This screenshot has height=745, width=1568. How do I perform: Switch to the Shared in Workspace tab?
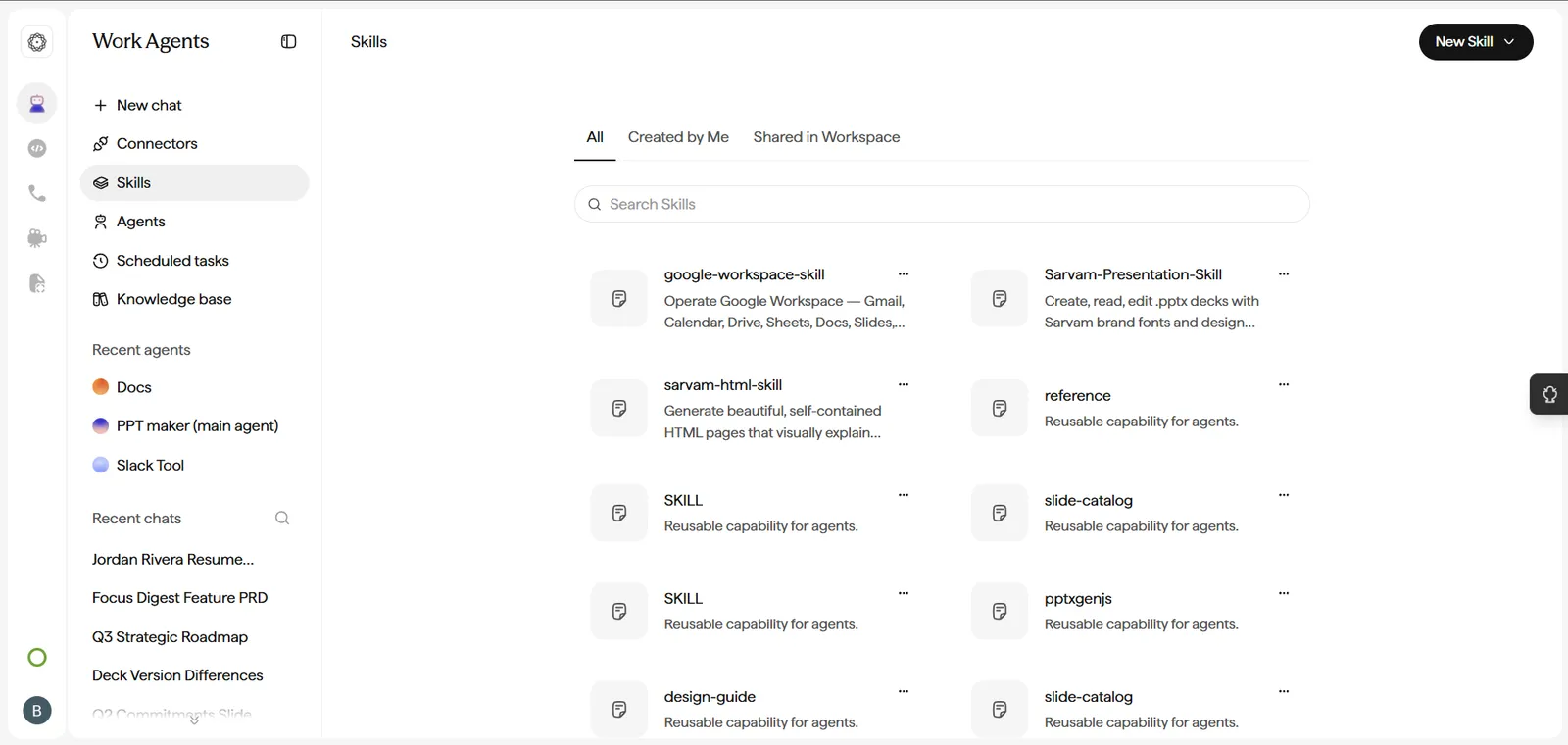click(826, 137)
